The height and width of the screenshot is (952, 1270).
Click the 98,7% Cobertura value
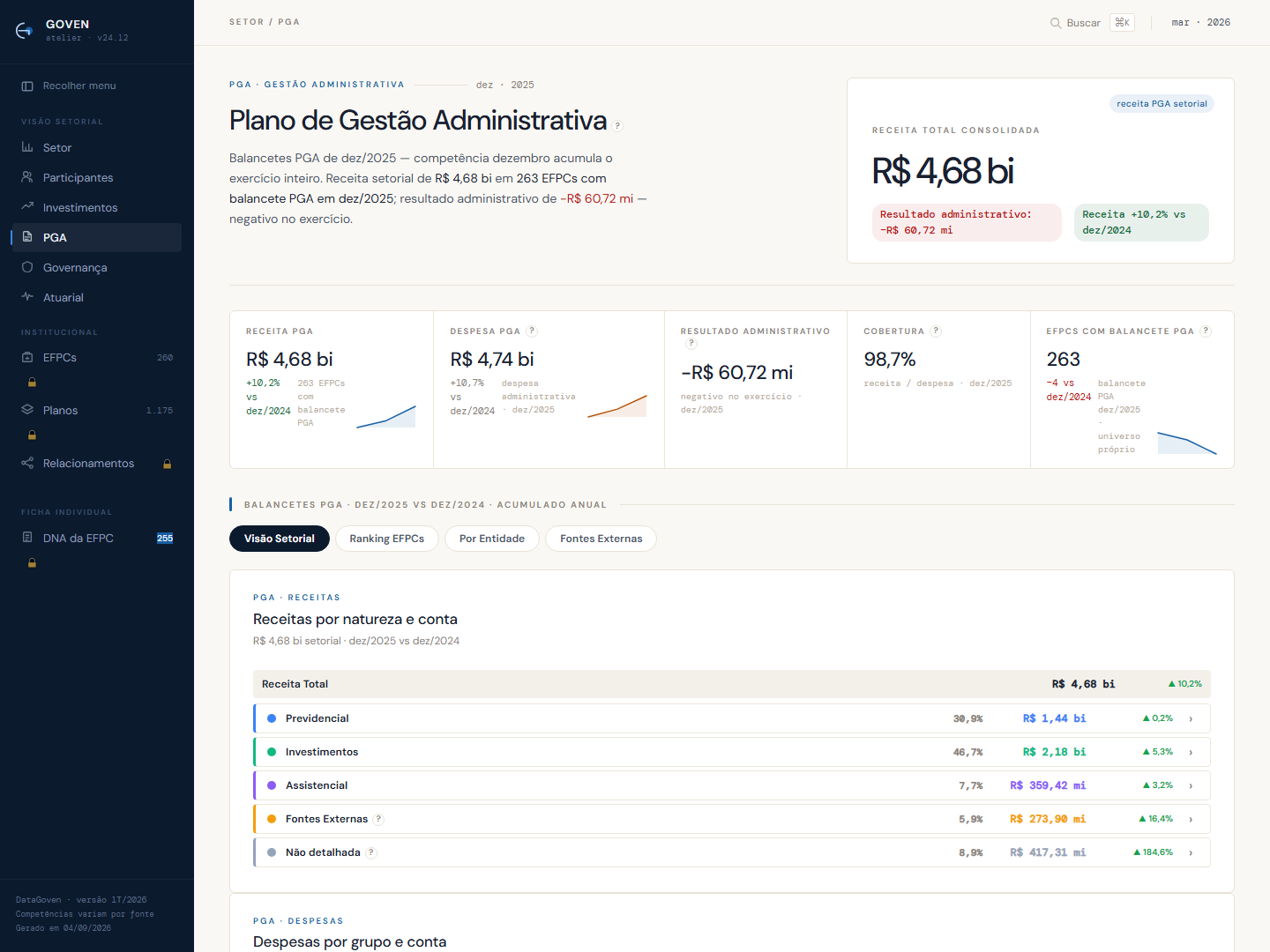point(890,360)
